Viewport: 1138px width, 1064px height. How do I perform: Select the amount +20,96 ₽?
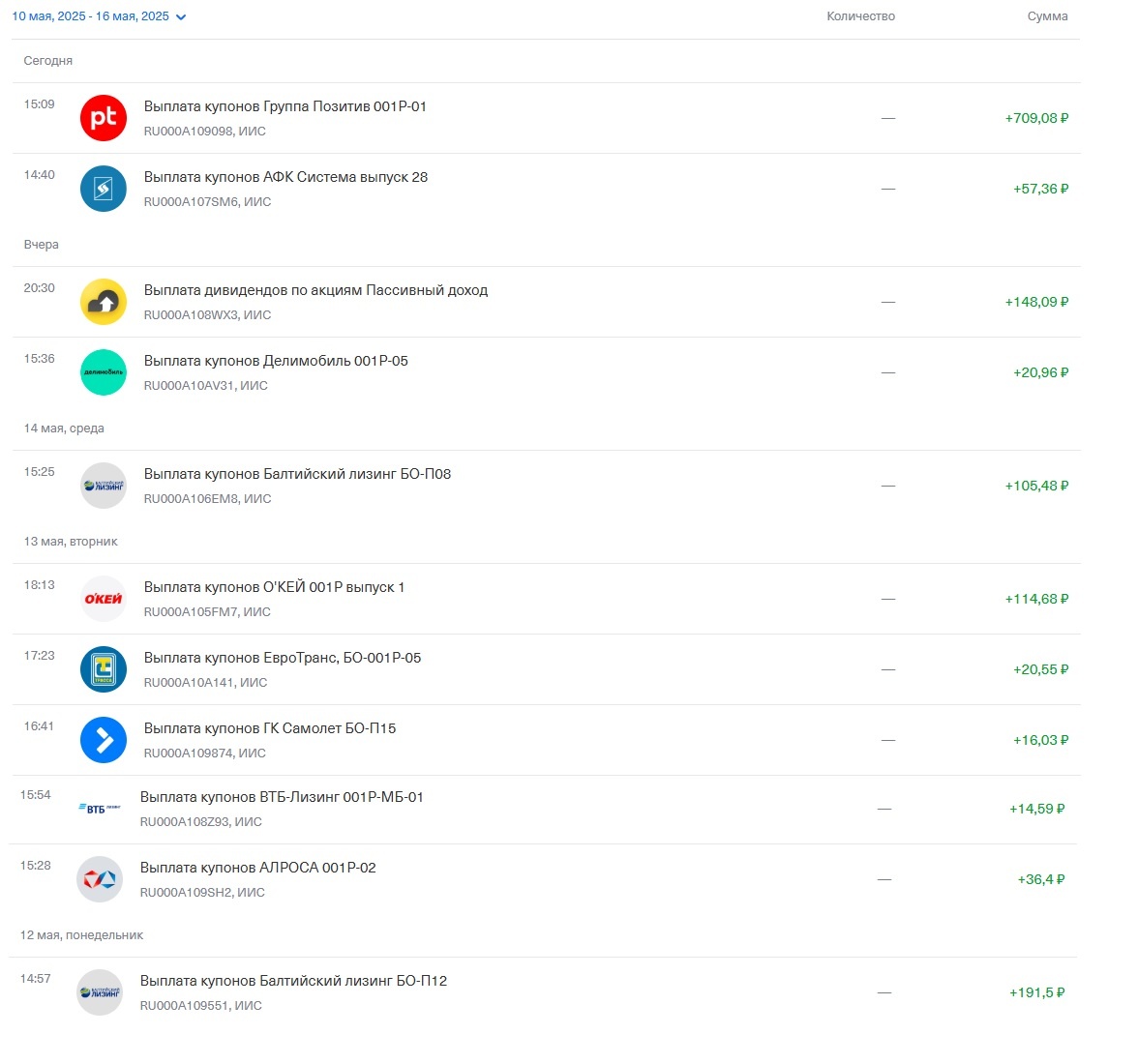(x=1041, y=372)
